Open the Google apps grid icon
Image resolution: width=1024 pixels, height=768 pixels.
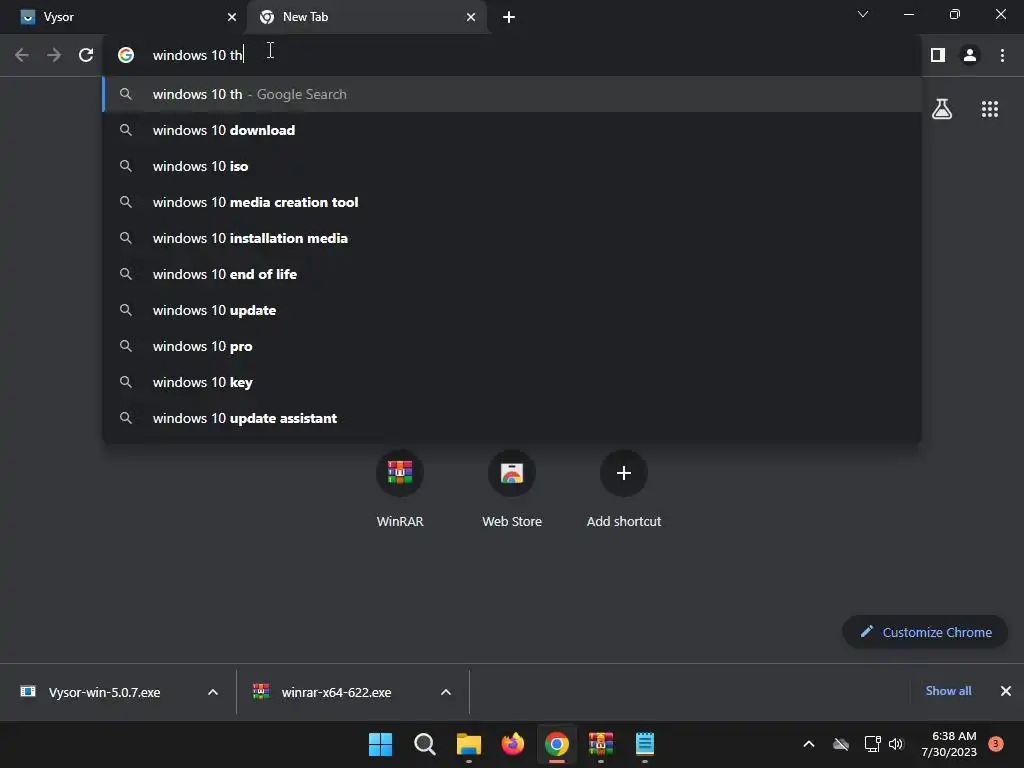[990, 109]
